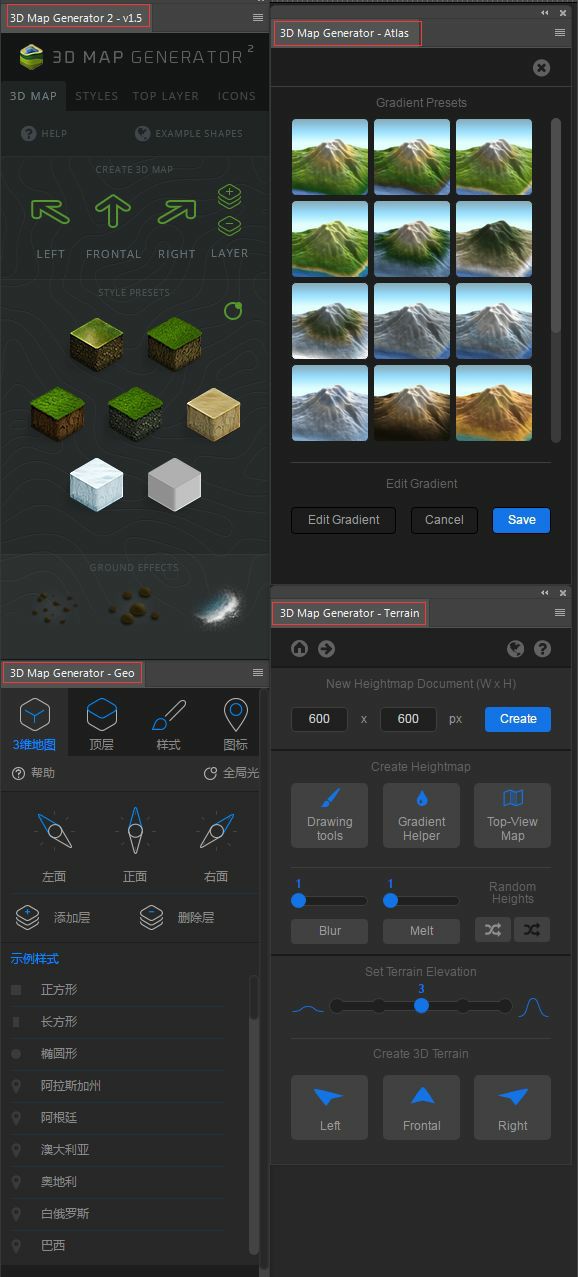This screenshot has height=1277, width=578.
Task: Select the sand cube style preset
Action: [214, 415]
